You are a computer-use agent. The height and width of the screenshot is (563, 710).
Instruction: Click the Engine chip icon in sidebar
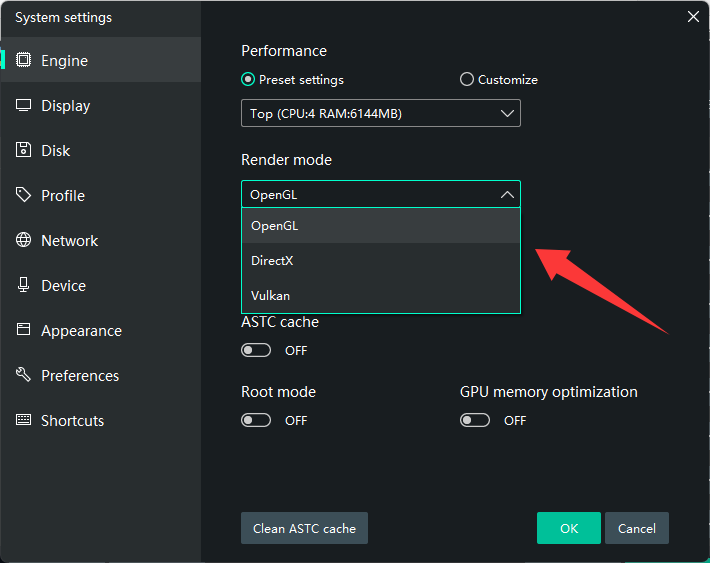click(x=23, y=60)
